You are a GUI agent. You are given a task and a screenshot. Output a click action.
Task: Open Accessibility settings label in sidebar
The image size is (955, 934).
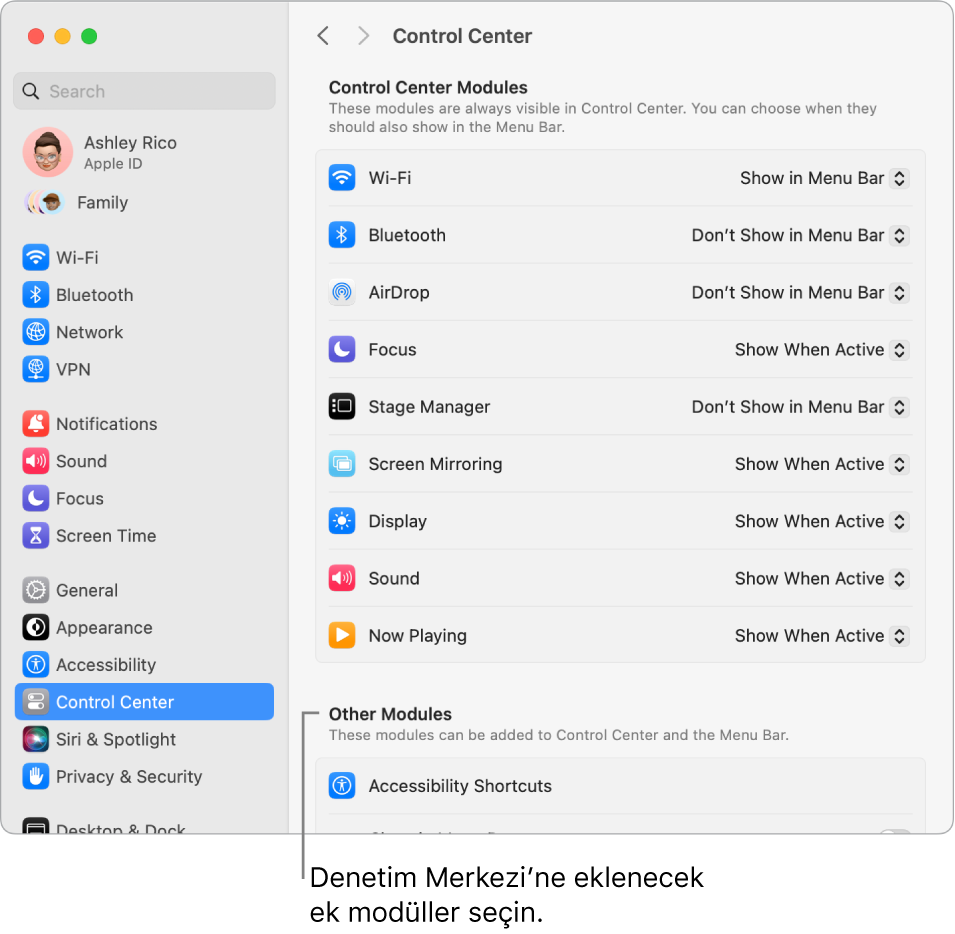(x=106, y=665)
